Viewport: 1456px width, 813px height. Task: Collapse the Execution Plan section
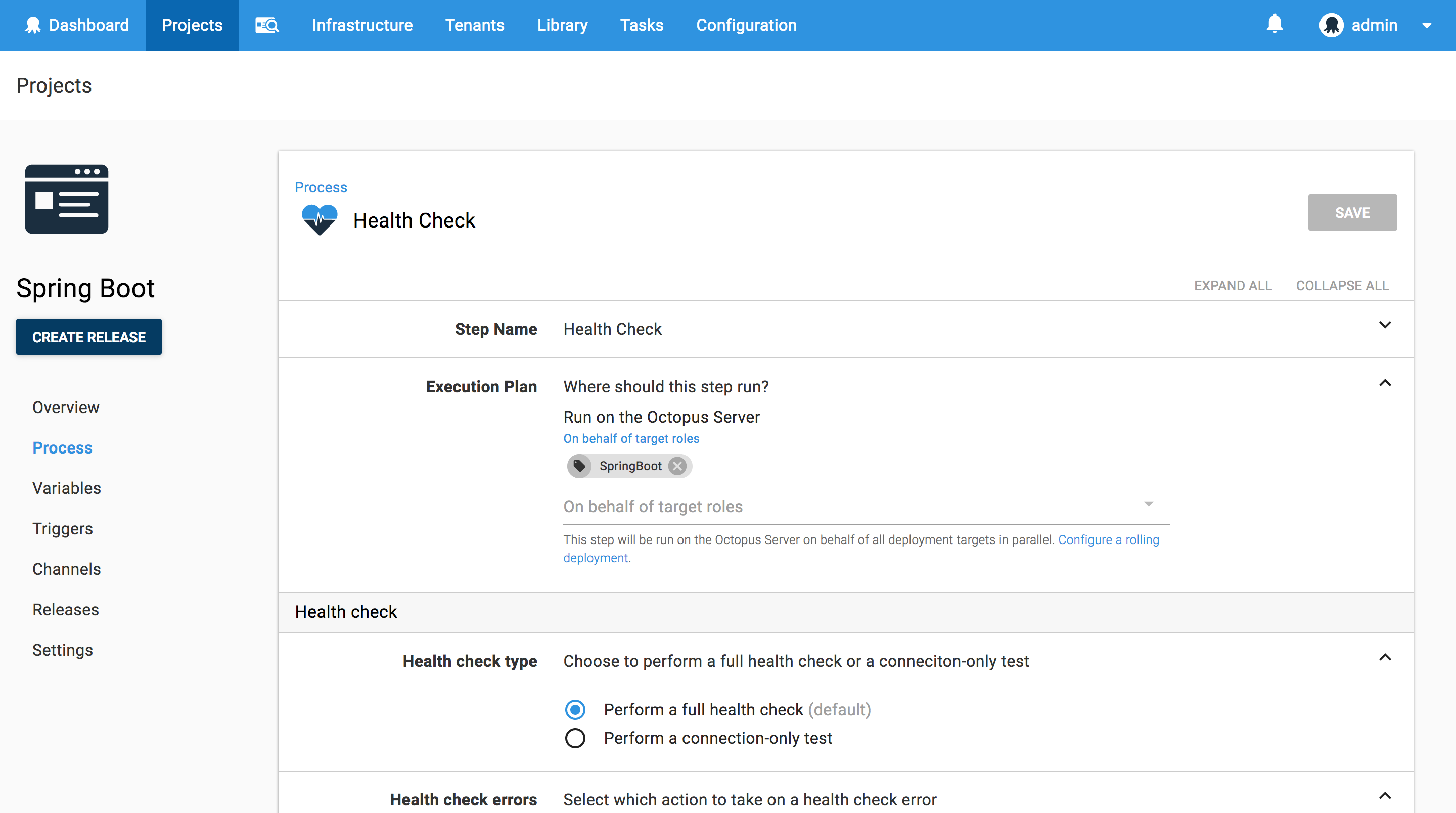pyautogui.click(x=1385, y=383)
